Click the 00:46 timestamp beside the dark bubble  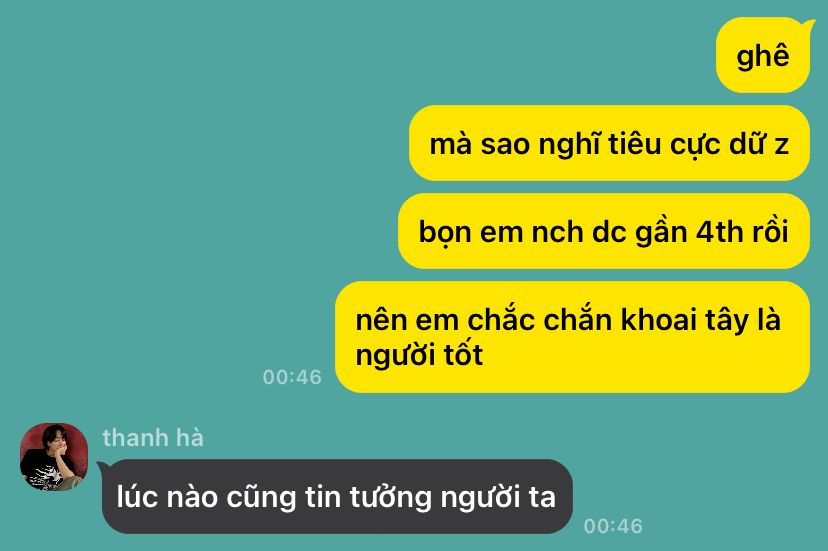click(613, 526)
